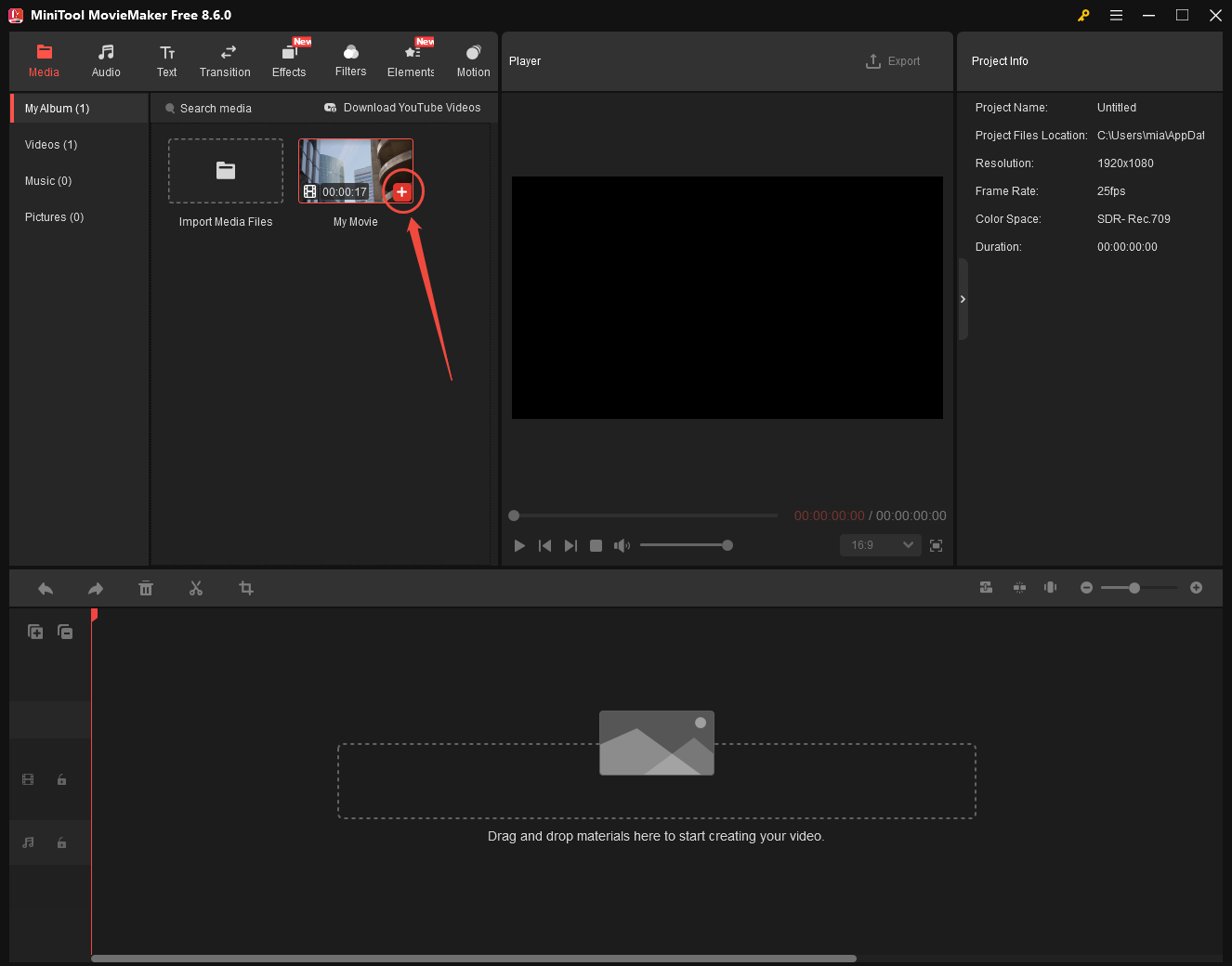The width and height of the screenshot is (1232, 966).
Task: Redo the last action
Action: 96,588
